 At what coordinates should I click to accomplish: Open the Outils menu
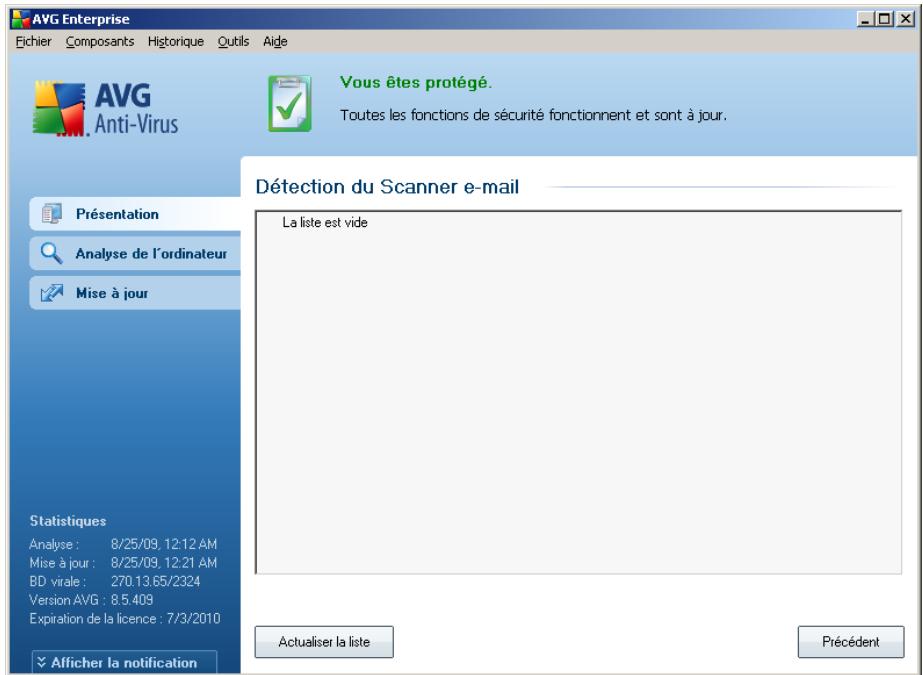coord(233,41)
